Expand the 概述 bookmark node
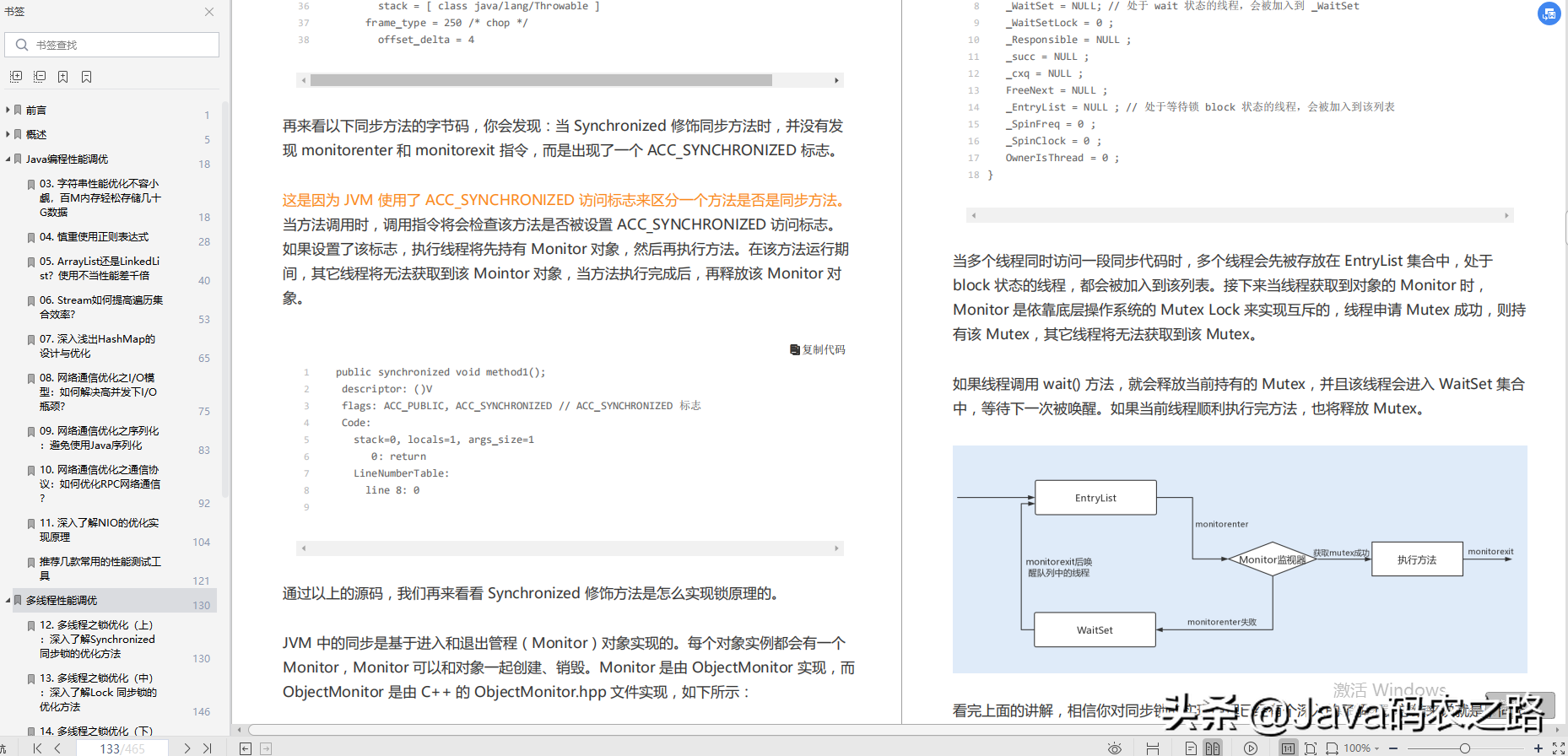1568x756 pixels. pyautogui.click(x=8, y=134)
